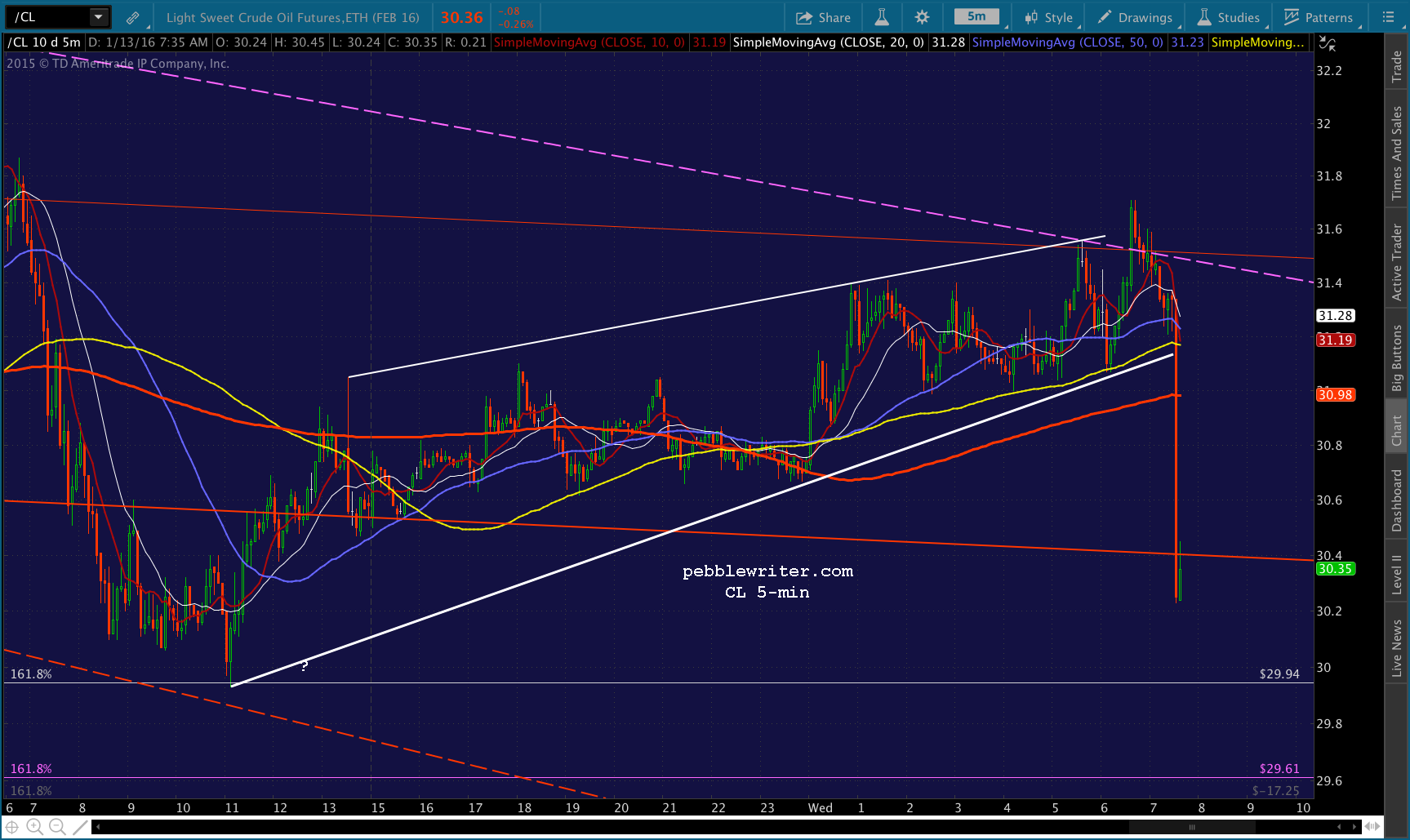Click the symbol link (clipboard) icon
Viewport: 1410px width, 840px height.
[132, 17]
